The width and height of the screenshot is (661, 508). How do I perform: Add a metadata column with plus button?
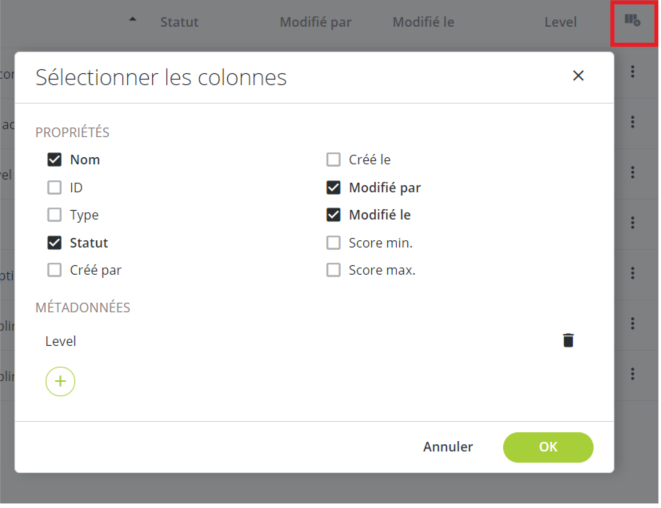coord(60,381)
